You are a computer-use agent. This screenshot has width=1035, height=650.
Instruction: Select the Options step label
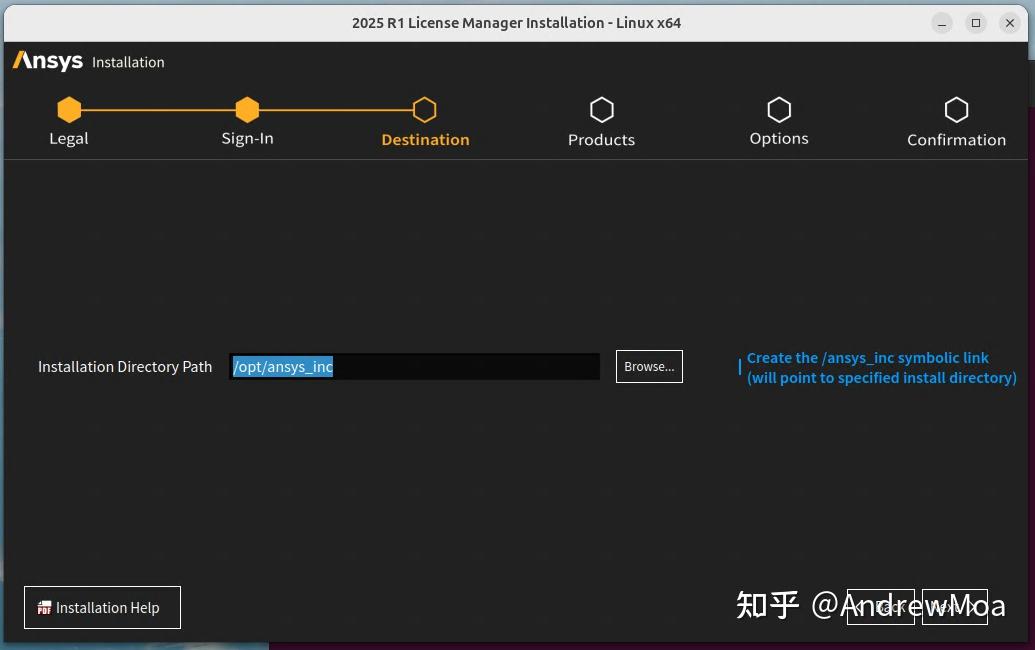779,139
